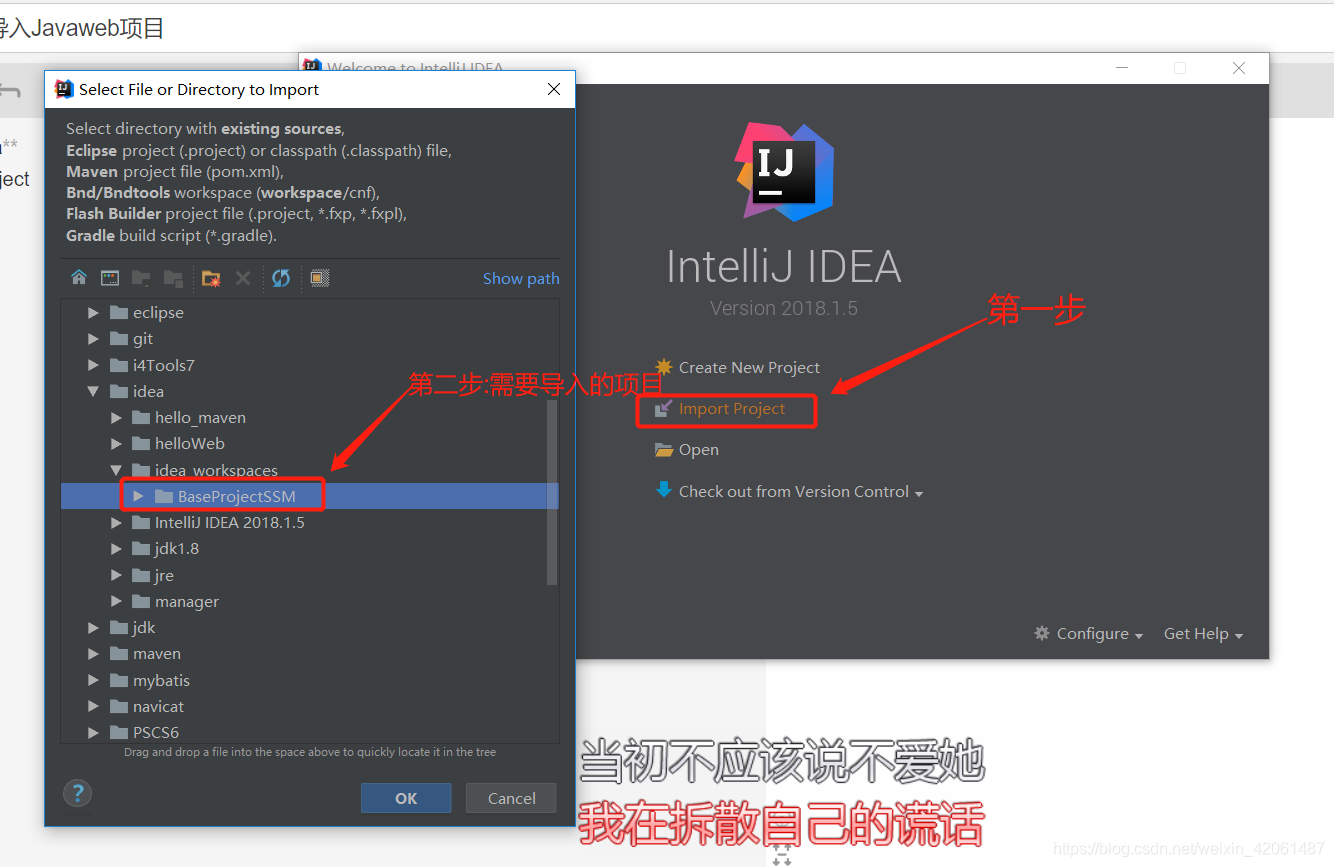Screen dimensions: 1334x867
Task: Expand the BaseProjectSSM folder
Action: (x=138, y=496)
